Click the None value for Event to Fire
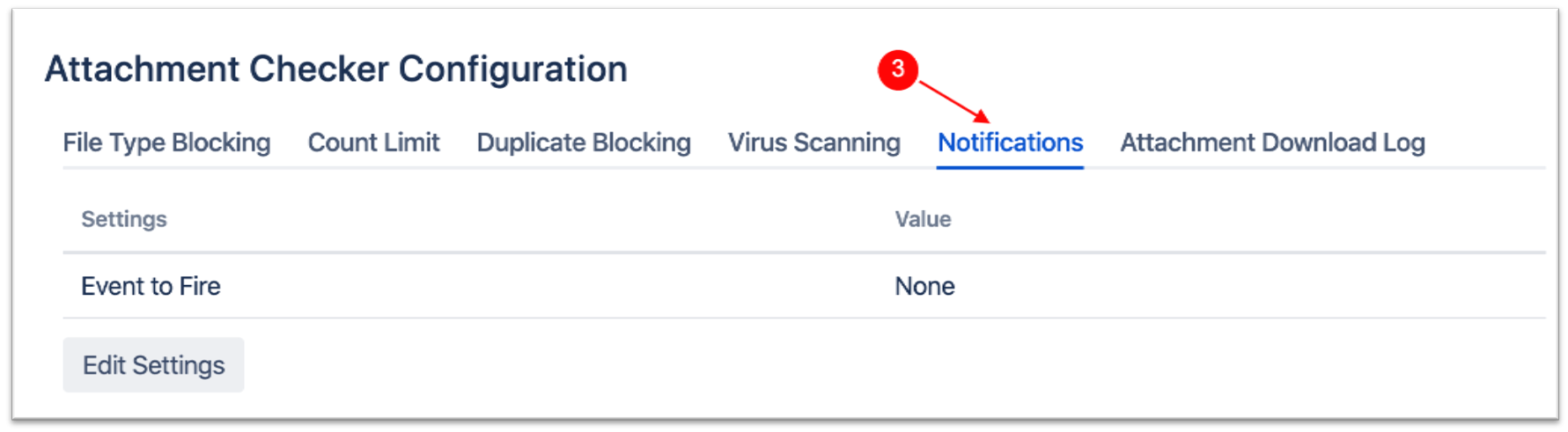1568x432 pixels. (924, 286)
